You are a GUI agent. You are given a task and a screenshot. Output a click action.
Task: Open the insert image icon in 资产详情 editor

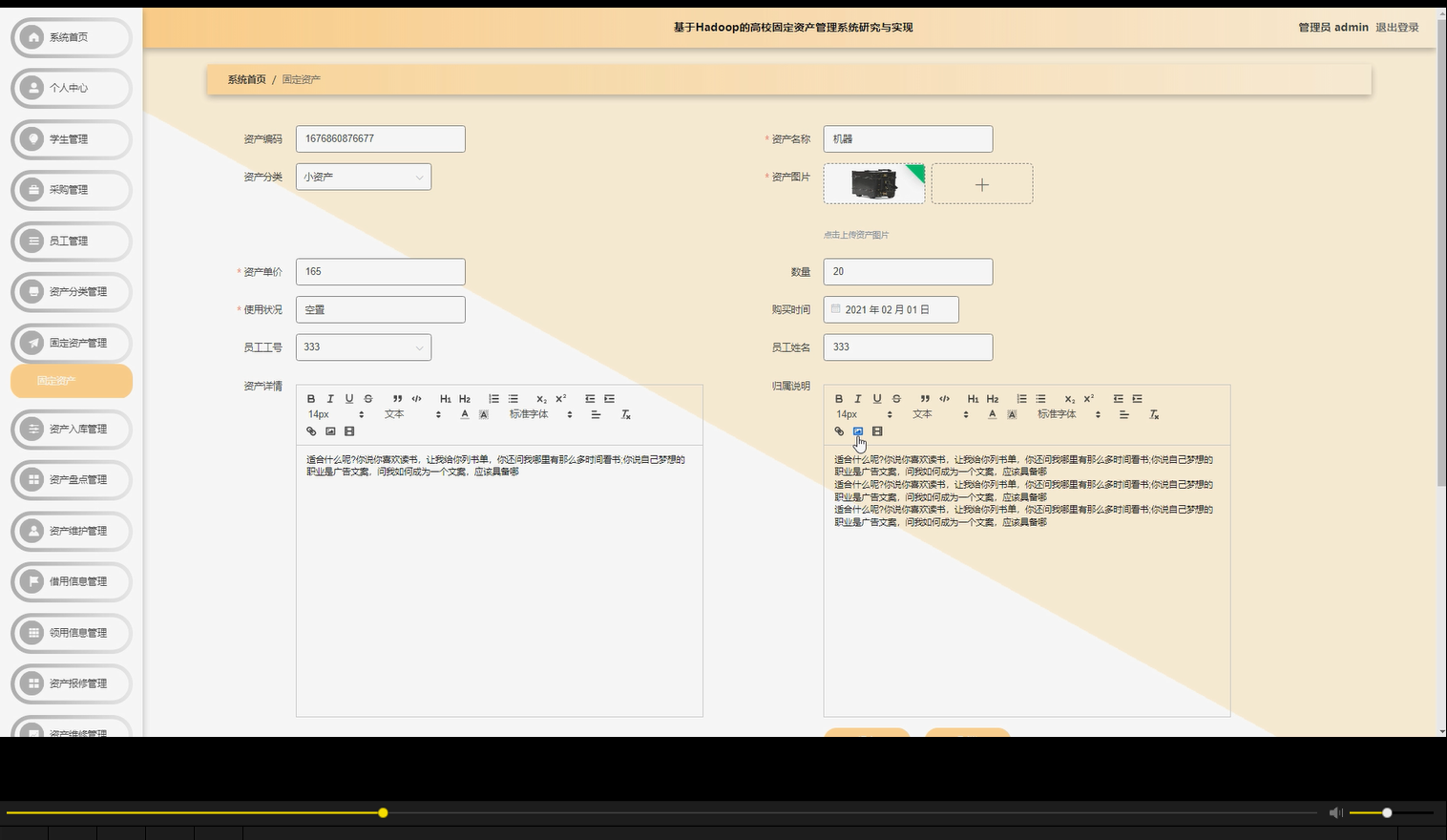(x=330, y=431)
